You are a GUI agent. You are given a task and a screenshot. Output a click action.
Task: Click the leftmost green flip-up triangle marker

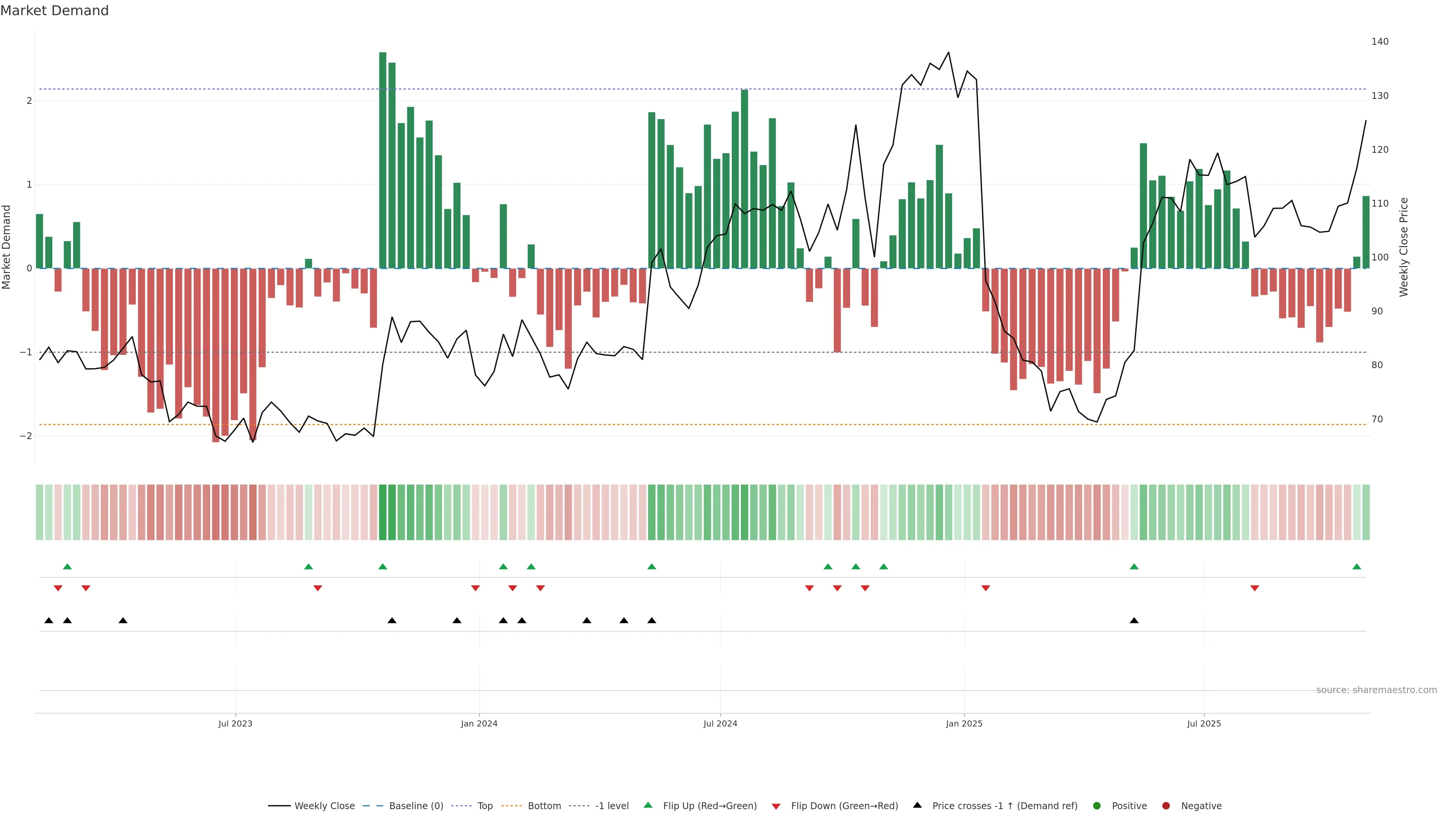point(67,567)
